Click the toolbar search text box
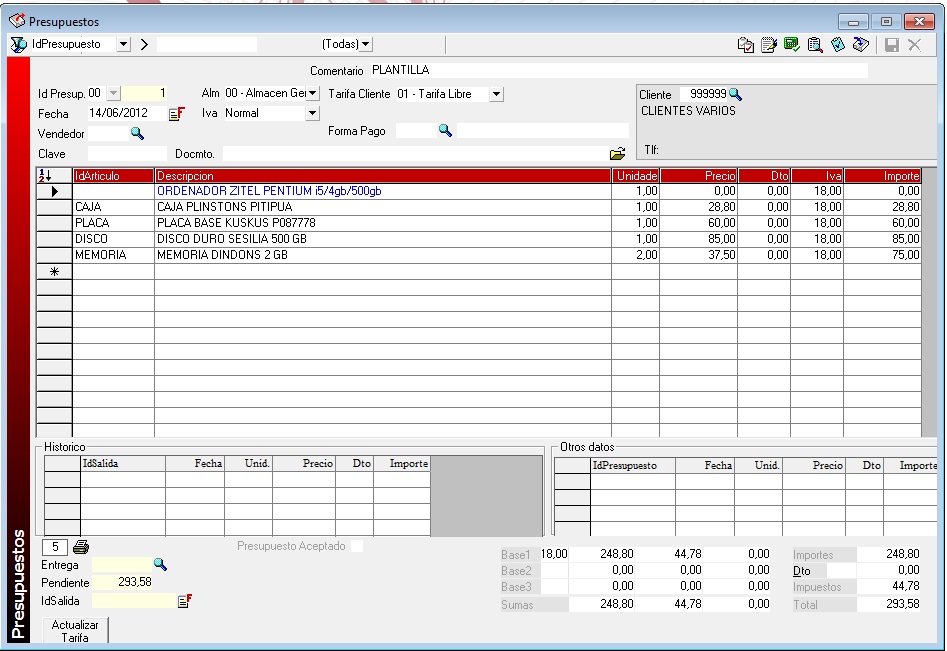 pyautogui.click(x=207, y=44)
